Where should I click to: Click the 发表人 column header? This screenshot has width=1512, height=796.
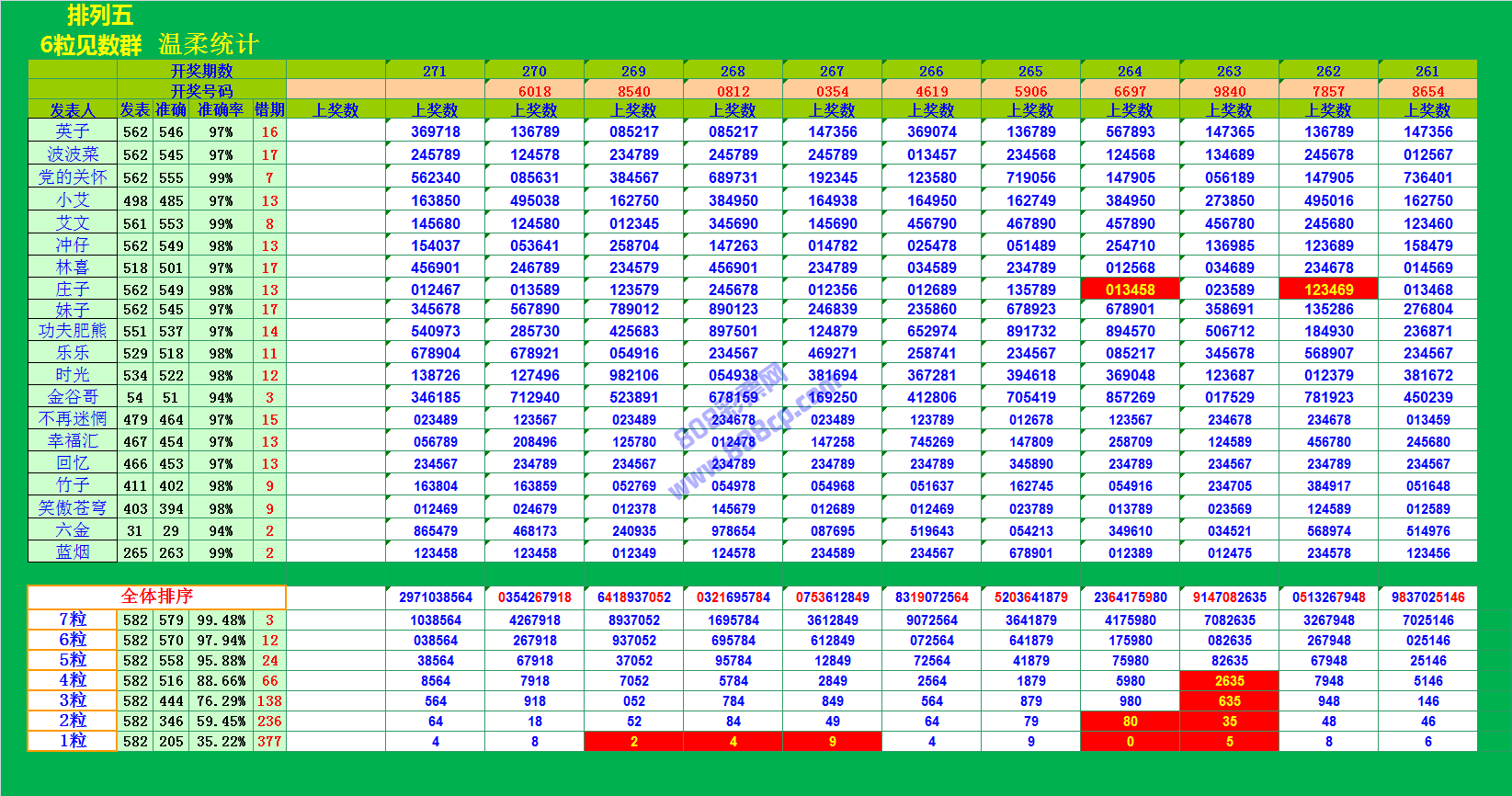[72, 110]
